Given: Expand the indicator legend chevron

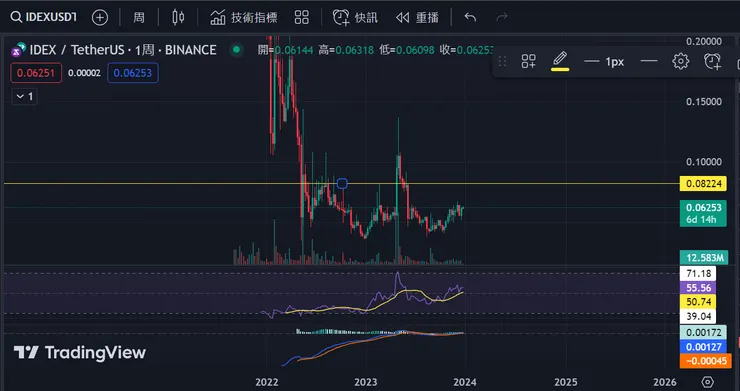Looking at the screenshot, I should point(25,96).
